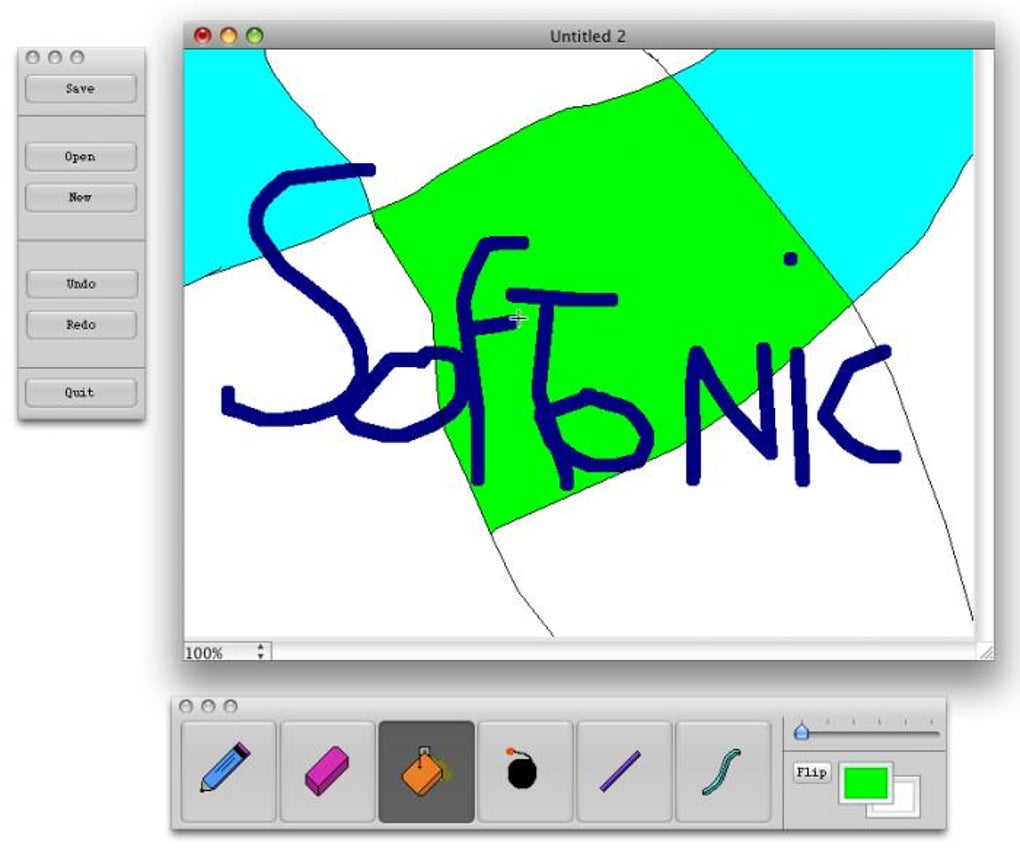Zoom the Untitled 2 window with green button
The image size is (1020, 848).
(255, 35)
